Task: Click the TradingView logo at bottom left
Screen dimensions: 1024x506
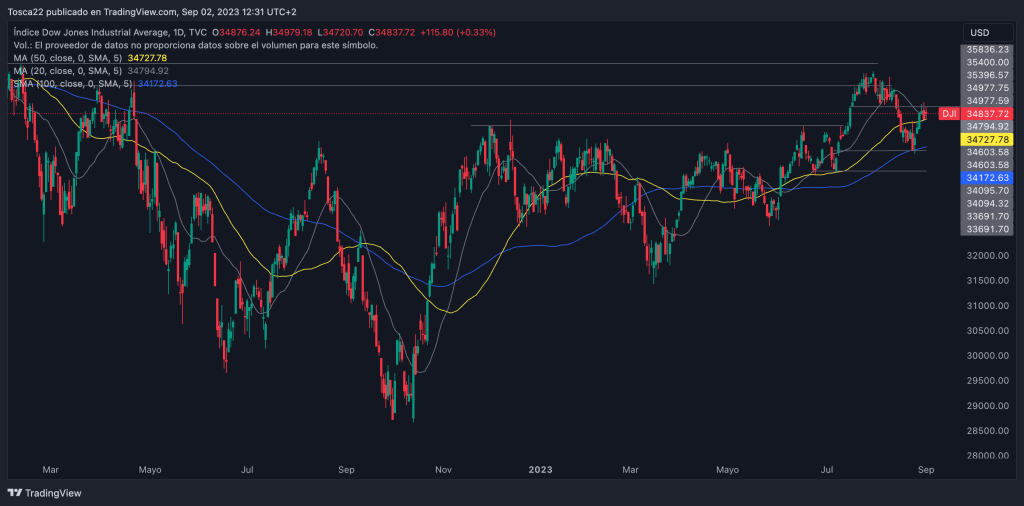Action: click(x=45, y=493)
